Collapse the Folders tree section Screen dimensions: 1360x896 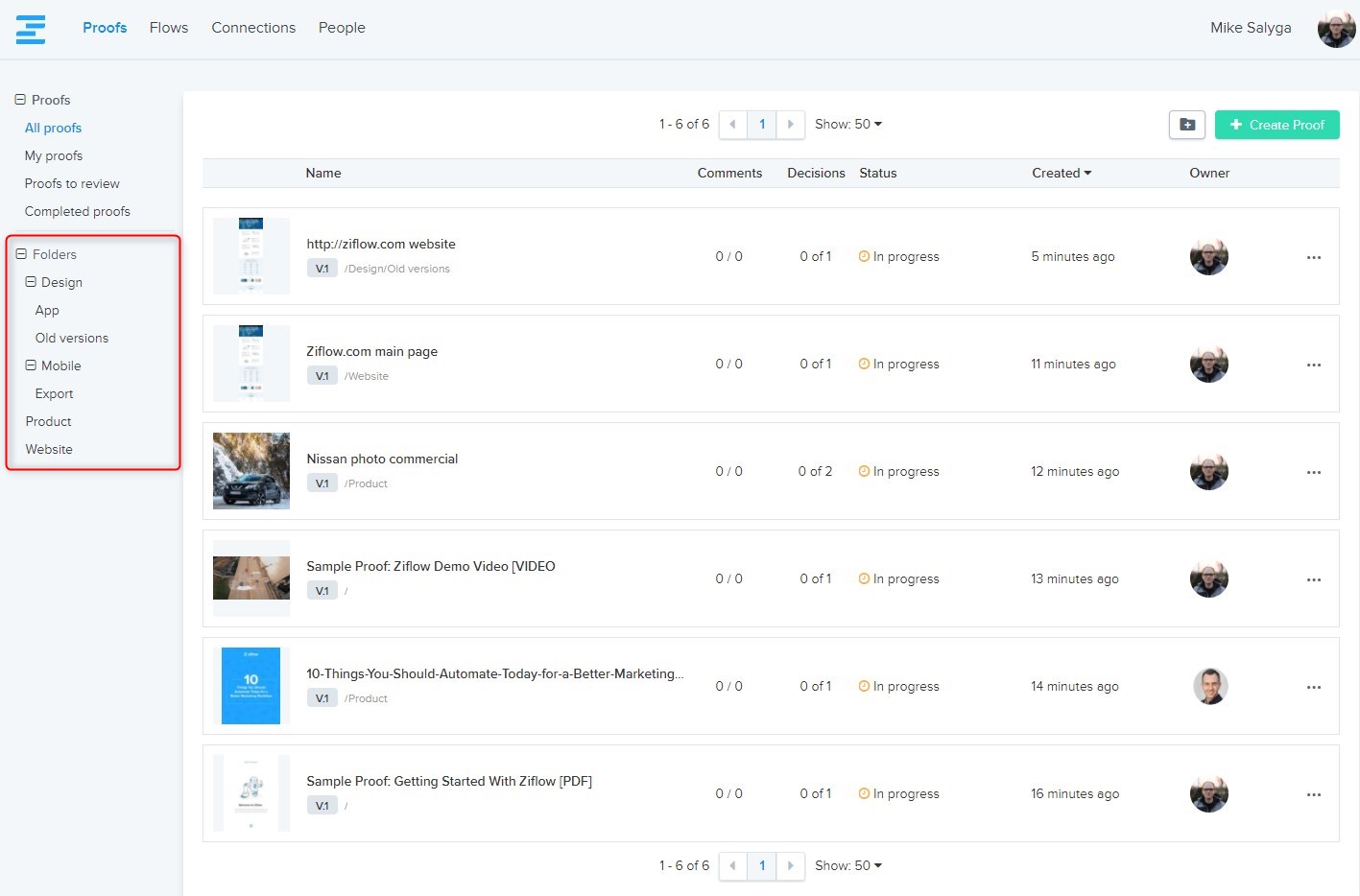[21, 254]
